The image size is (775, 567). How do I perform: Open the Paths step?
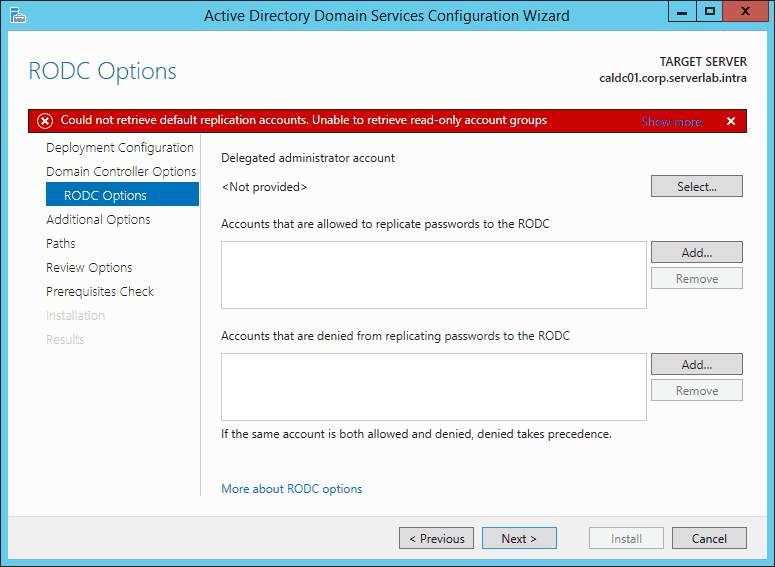[61, 243]
